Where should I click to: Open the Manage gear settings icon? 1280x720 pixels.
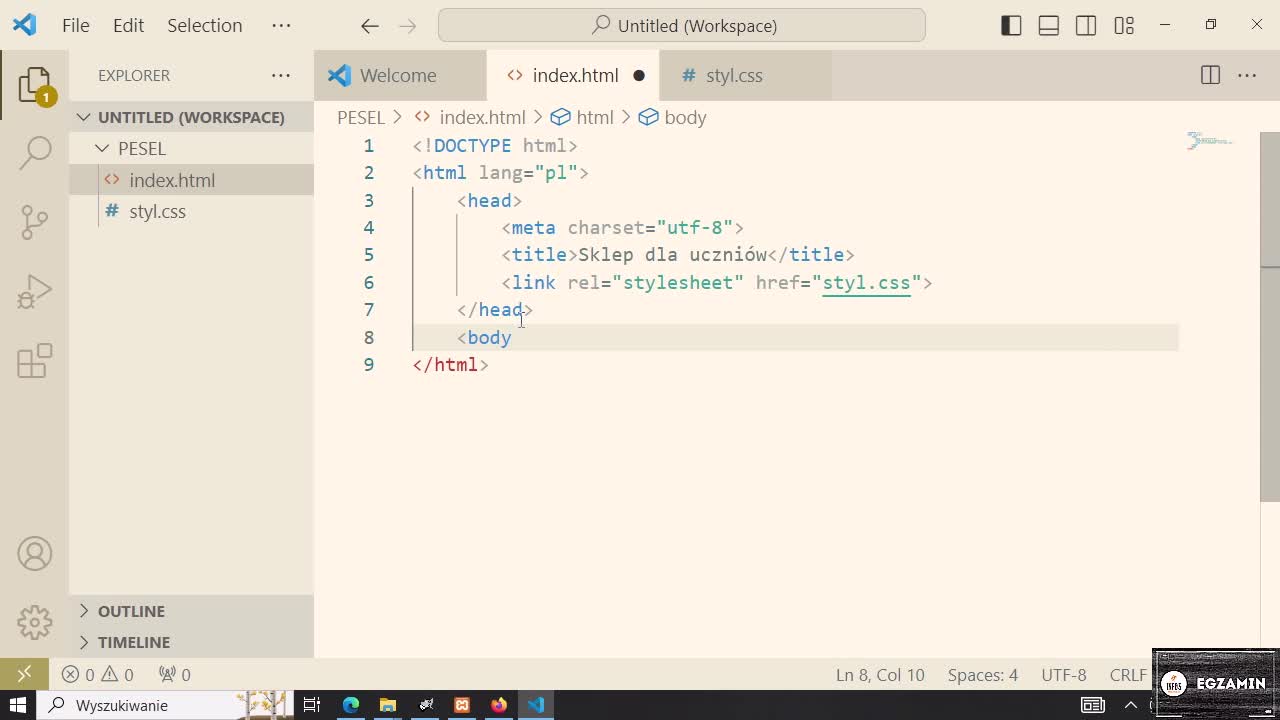pyautogui.click(x=35, y=623)
